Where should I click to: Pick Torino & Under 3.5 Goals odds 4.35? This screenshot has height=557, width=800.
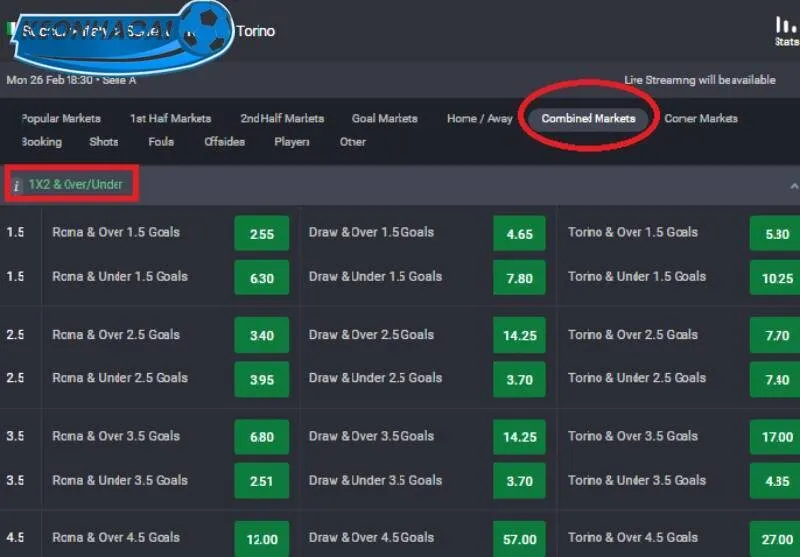click(776, 482)
